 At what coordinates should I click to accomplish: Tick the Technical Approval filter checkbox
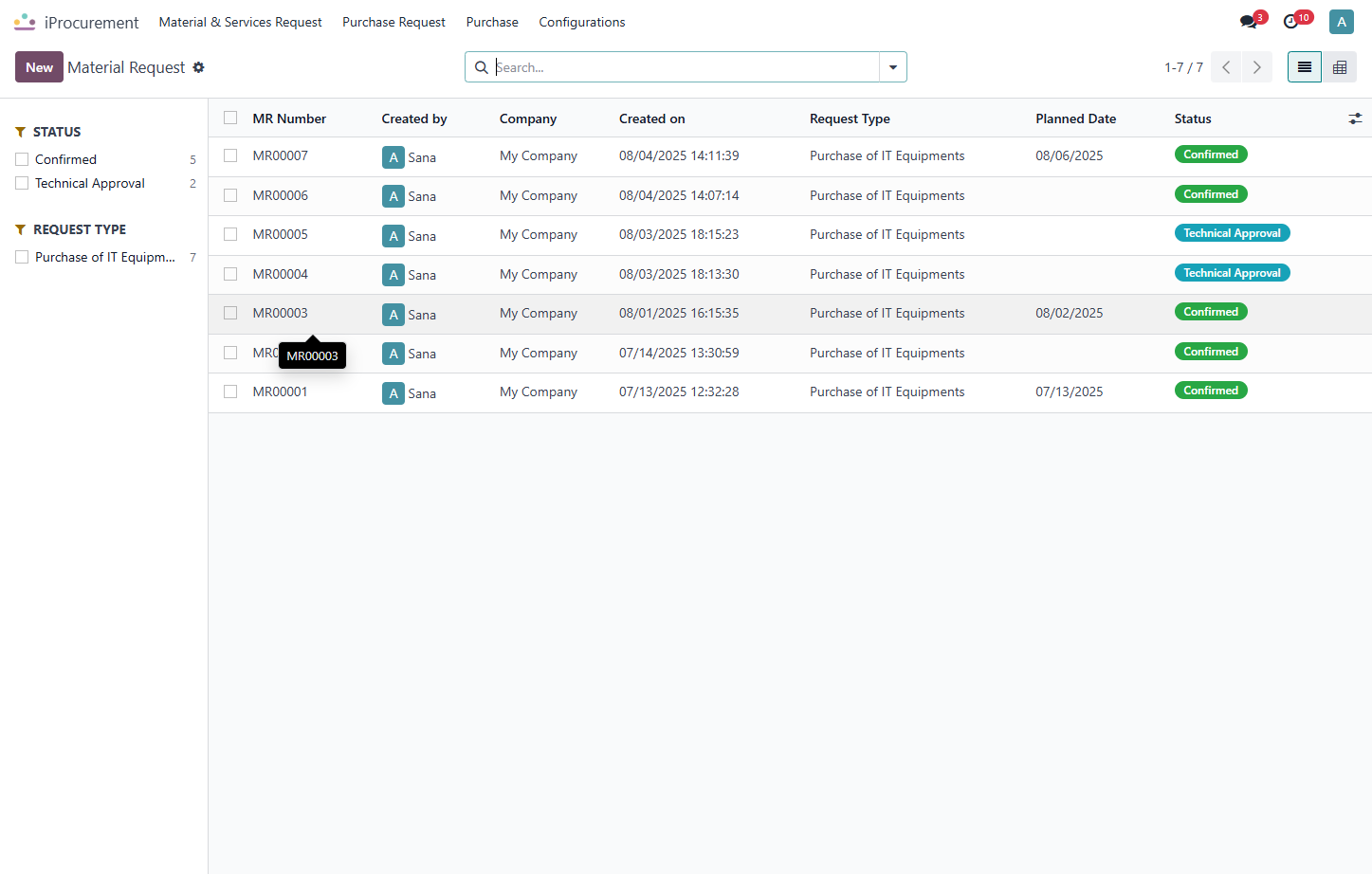tap(22, 183)
